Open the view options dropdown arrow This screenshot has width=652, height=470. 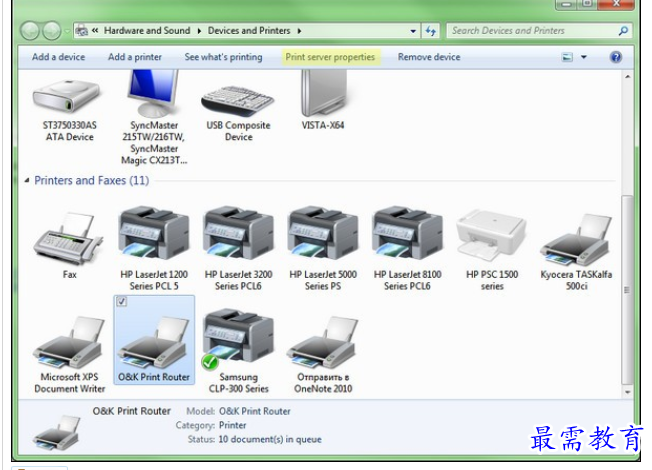584,57
